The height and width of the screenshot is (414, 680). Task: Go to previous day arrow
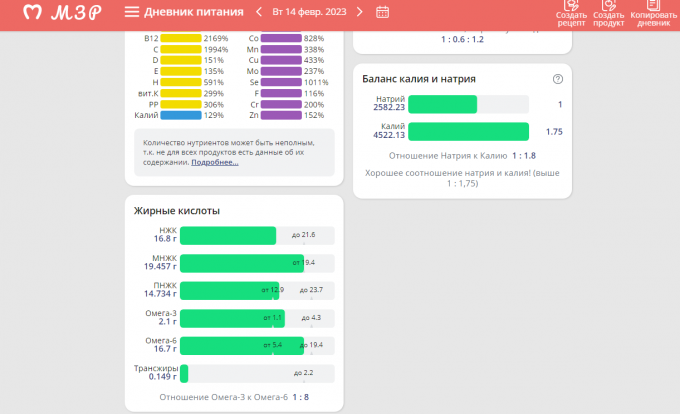pyautogui.click(x=259, y=12)
